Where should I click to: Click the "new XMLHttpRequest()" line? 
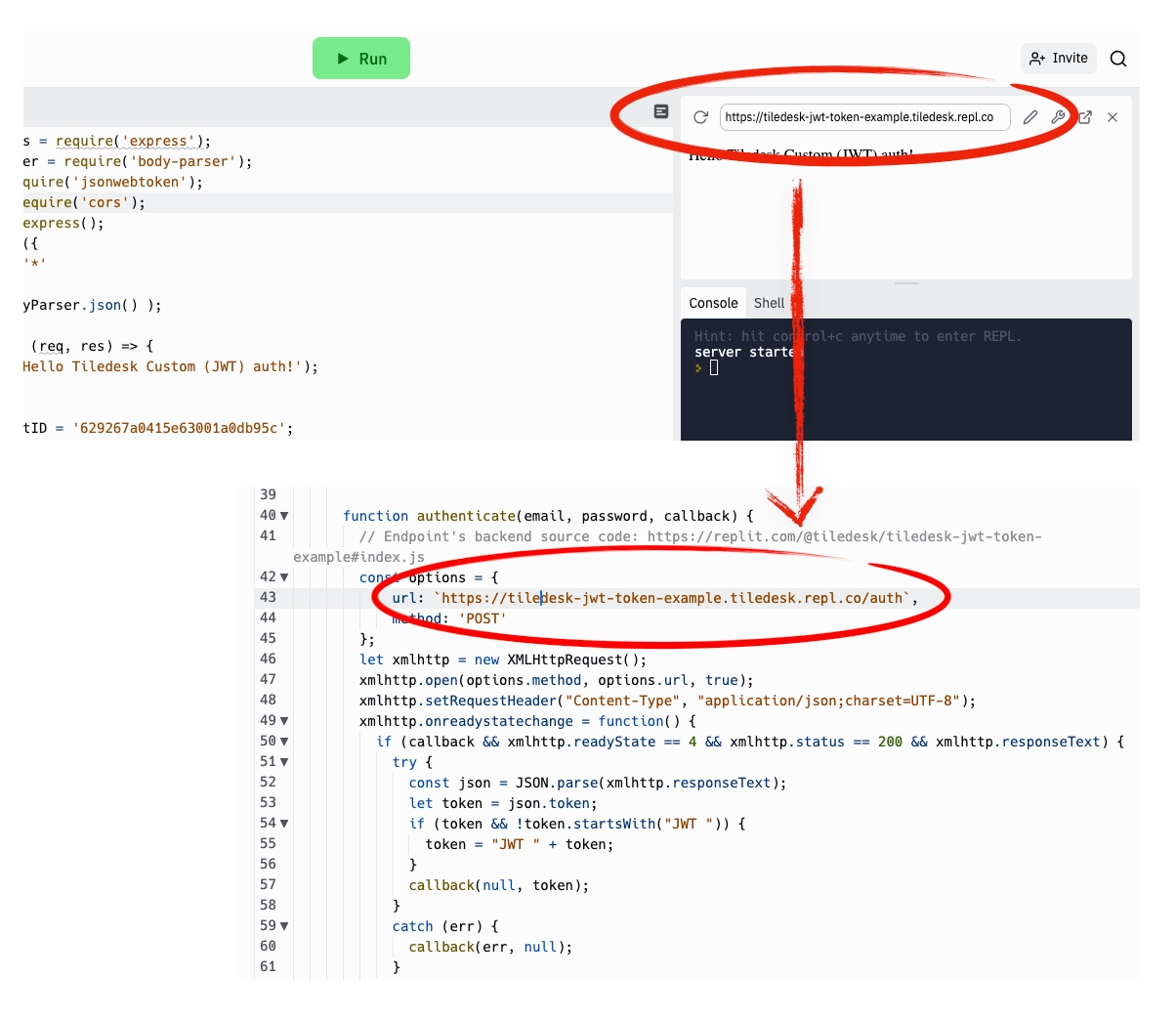click(503, 659)
